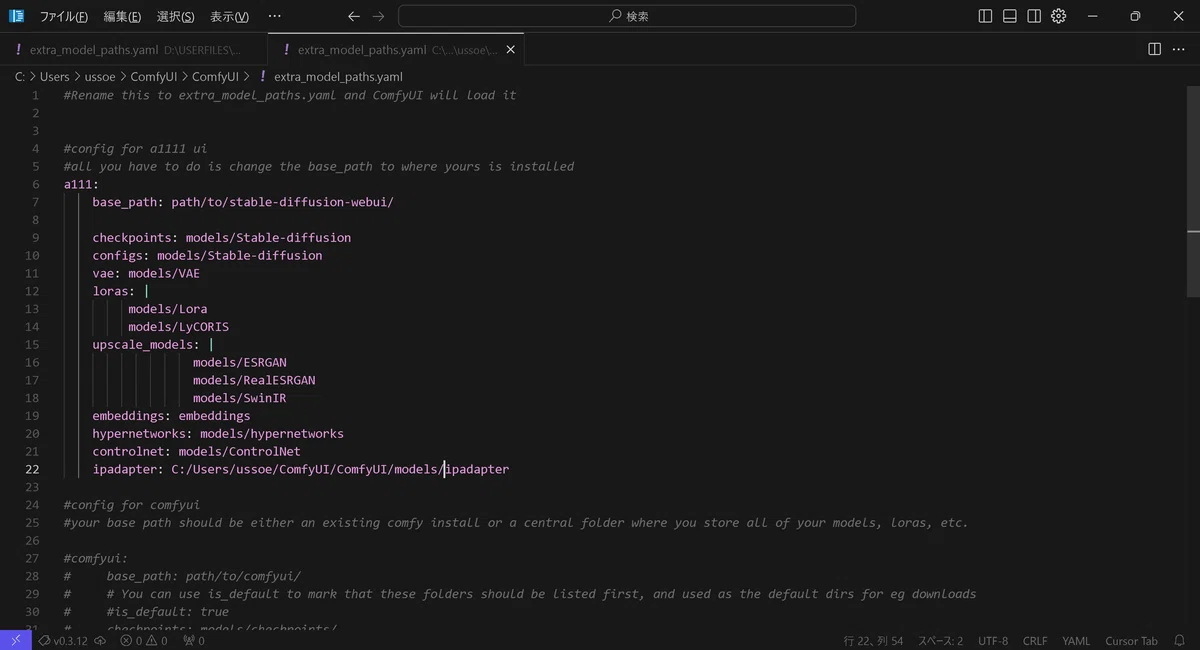Click the C: drive breadcrumb

tap(20, 77)
